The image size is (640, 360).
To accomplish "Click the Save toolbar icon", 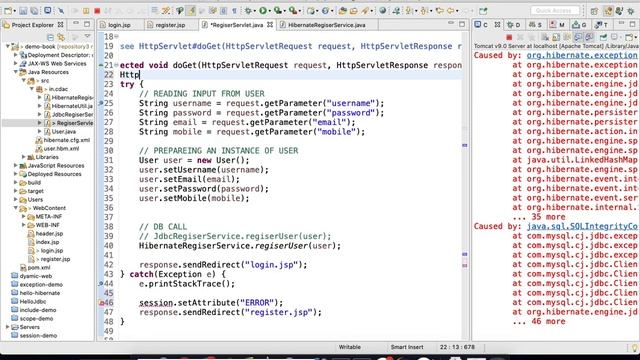I will [23, 11].
